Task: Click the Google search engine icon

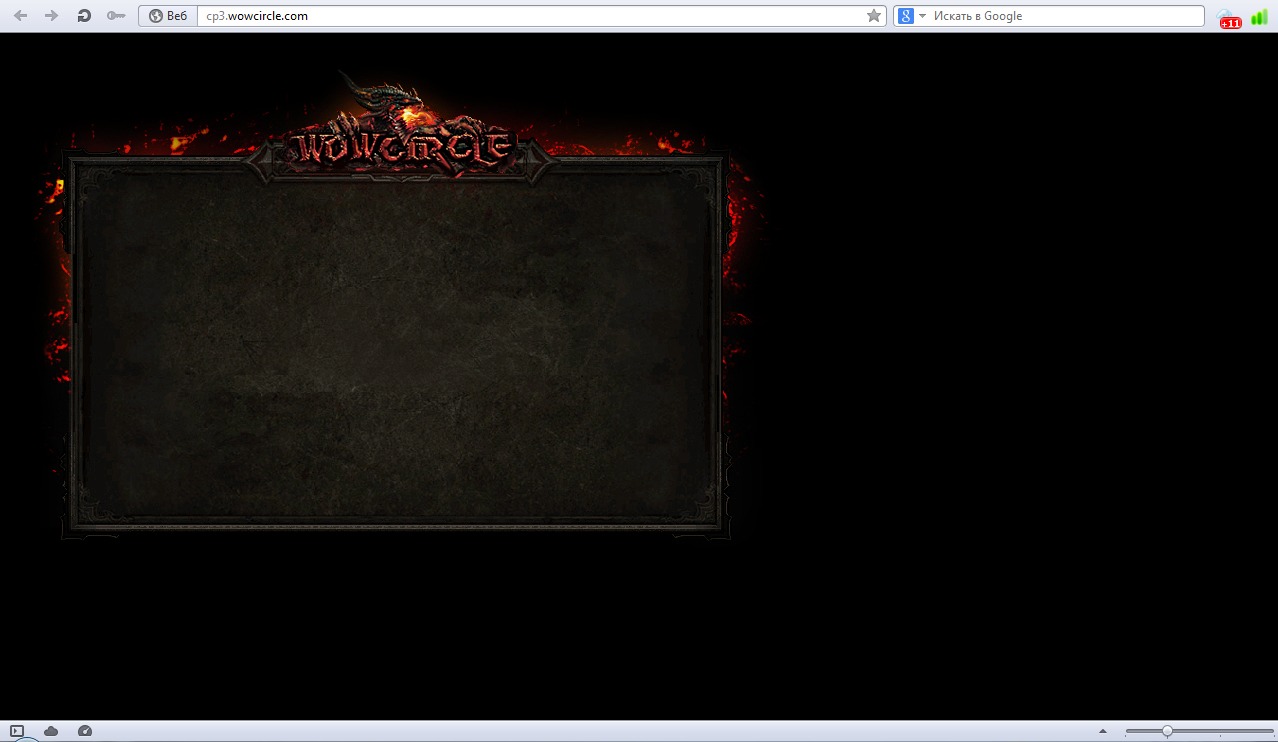Action: coord(905,16)
